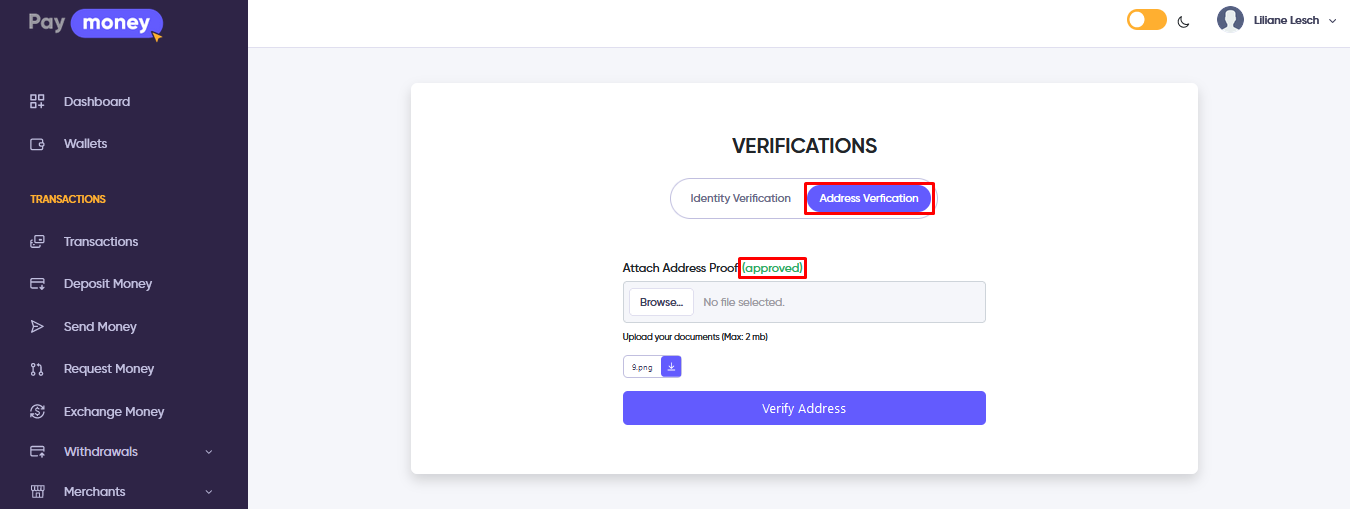Open the Merchants menu item
Image resolution: width=1350 pixels, height=509 pixels.
[x=94, y=492]
